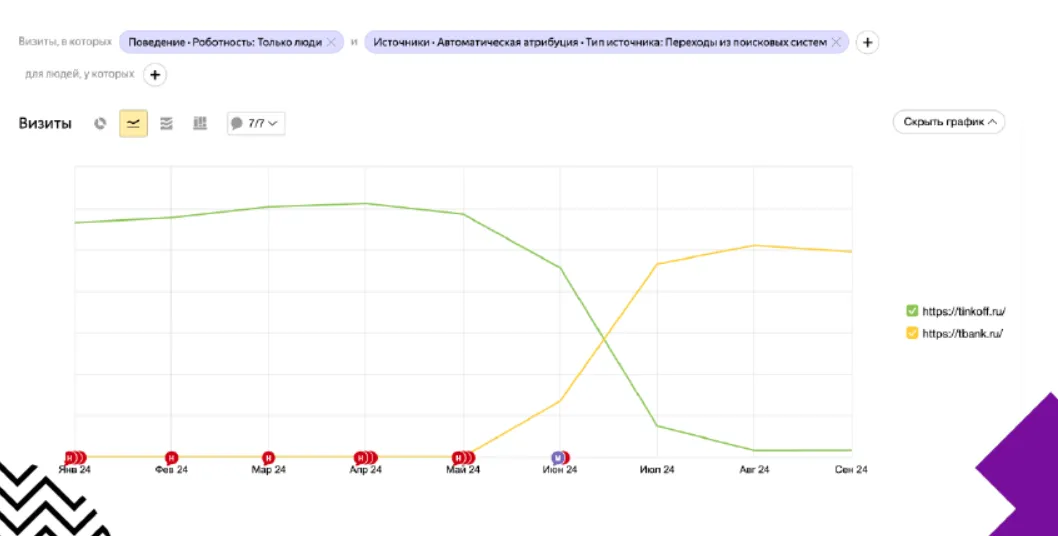The height and width of the screenshot is (536, 1058).
Task: Remove the 'Роботность: Только люди' filter
Action: point(331,43)
